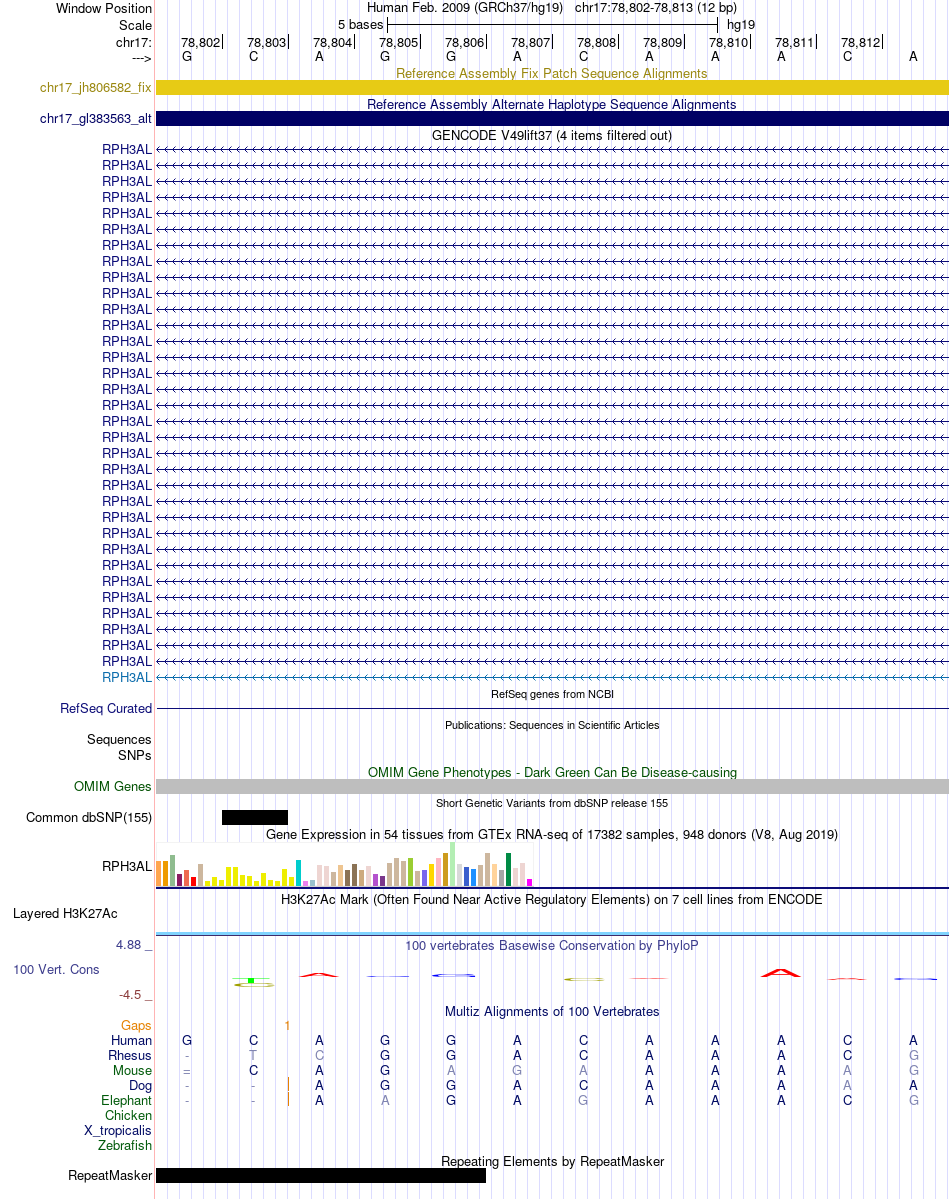Open the H3K27Ac Mark ENCODE track title

(x=551, y=900)
